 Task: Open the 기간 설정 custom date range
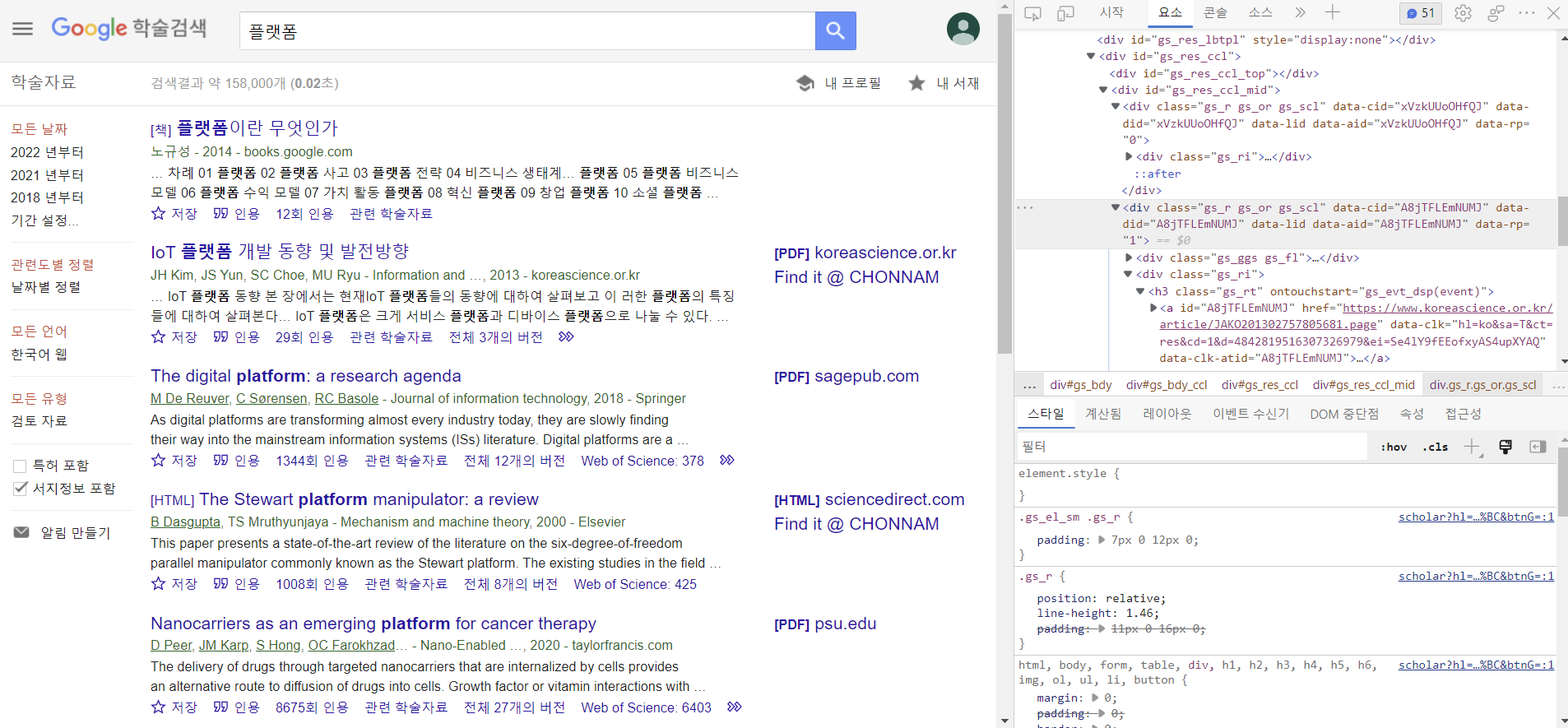[x=44, y=220]
